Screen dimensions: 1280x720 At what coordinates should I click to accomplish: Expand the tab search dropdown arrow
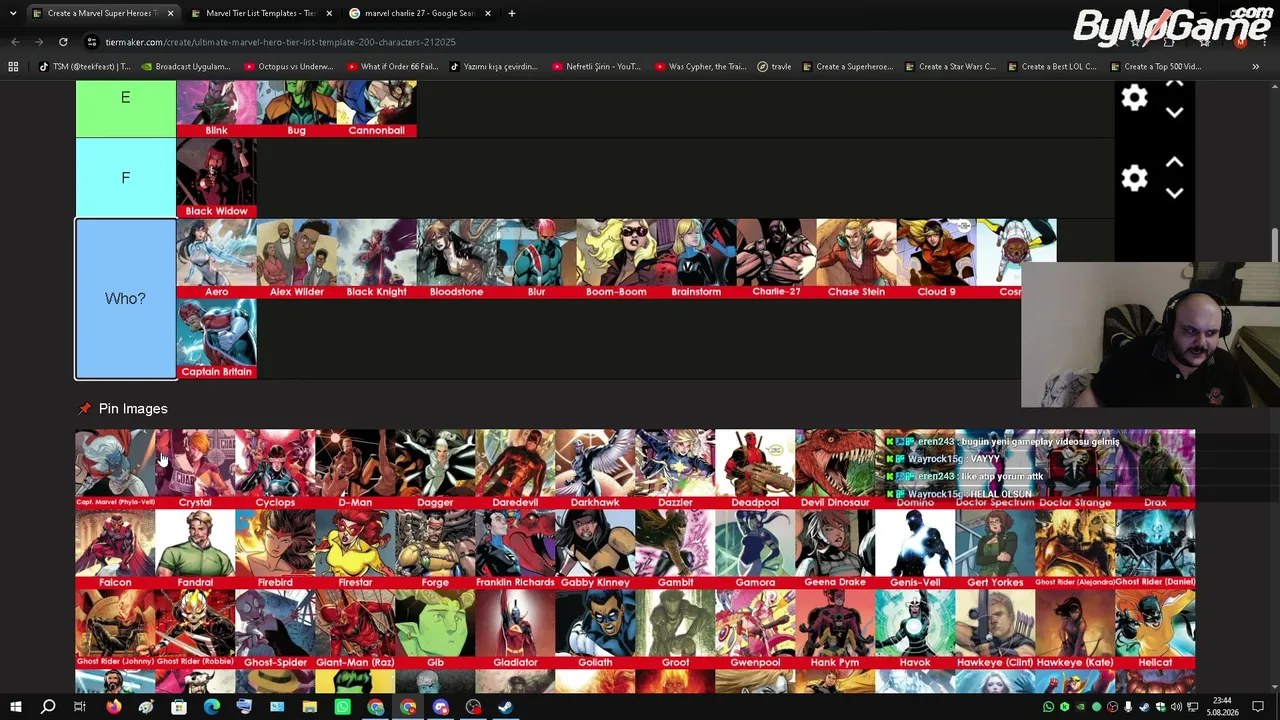(x=14, y=13)
